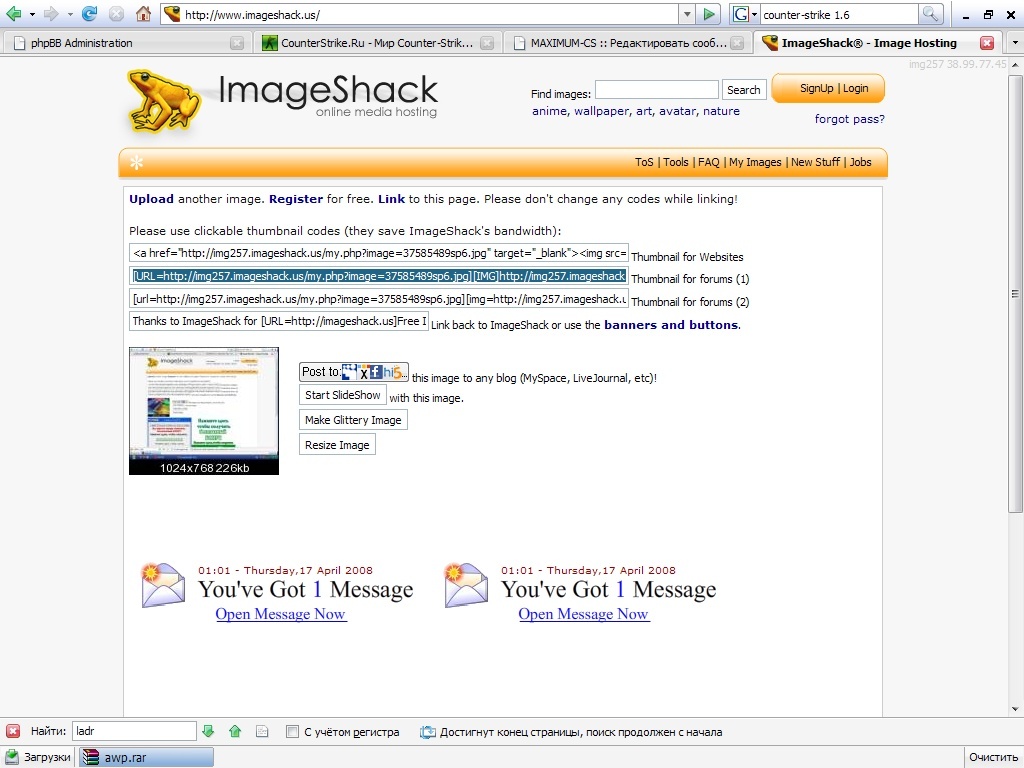
Task: Open the Tools menu link
Action: point(676,162)
